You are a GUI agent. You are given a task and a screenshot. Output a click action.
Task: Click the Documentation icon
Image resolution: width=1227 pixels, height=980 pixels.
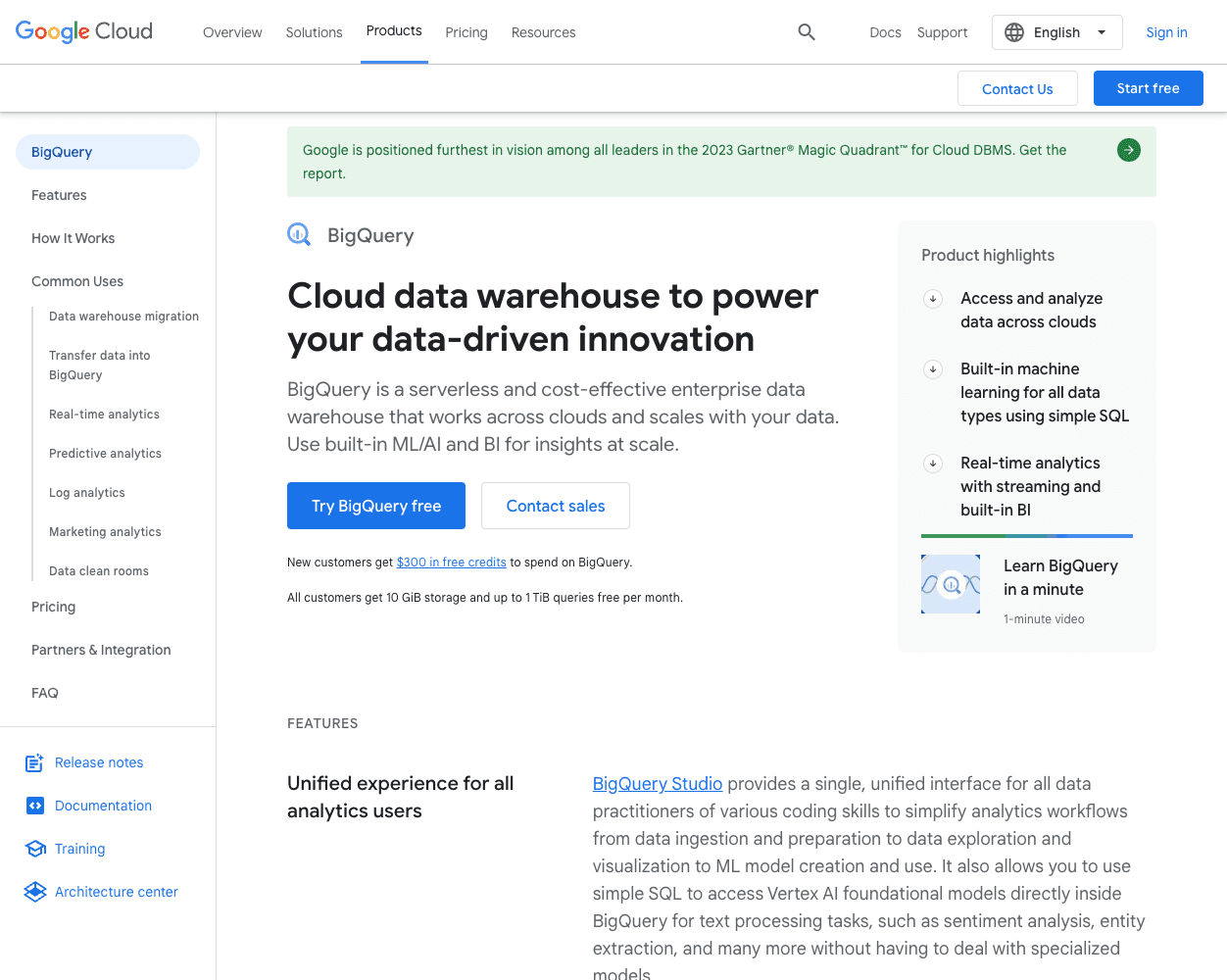tap(35, 806)
